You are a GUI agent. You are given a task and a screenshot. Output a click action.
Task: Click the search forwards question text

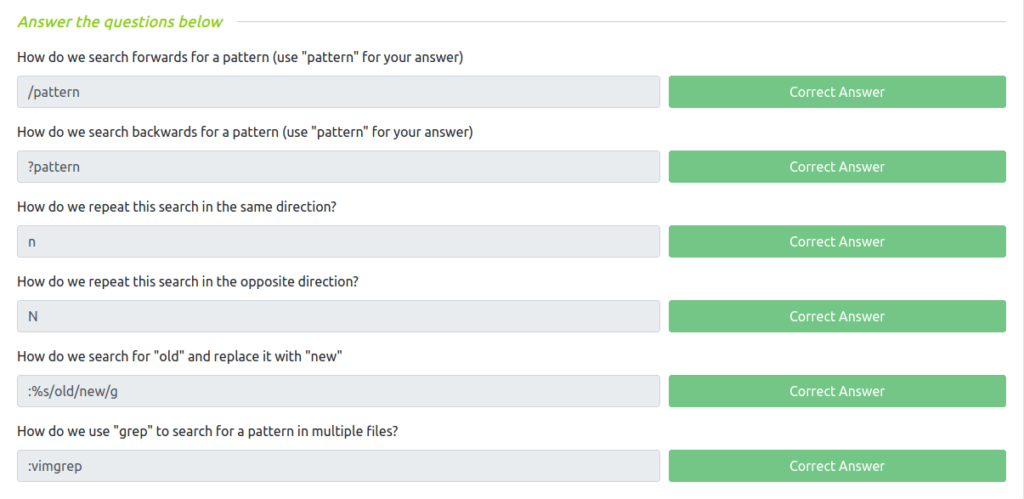coord(240,57)
